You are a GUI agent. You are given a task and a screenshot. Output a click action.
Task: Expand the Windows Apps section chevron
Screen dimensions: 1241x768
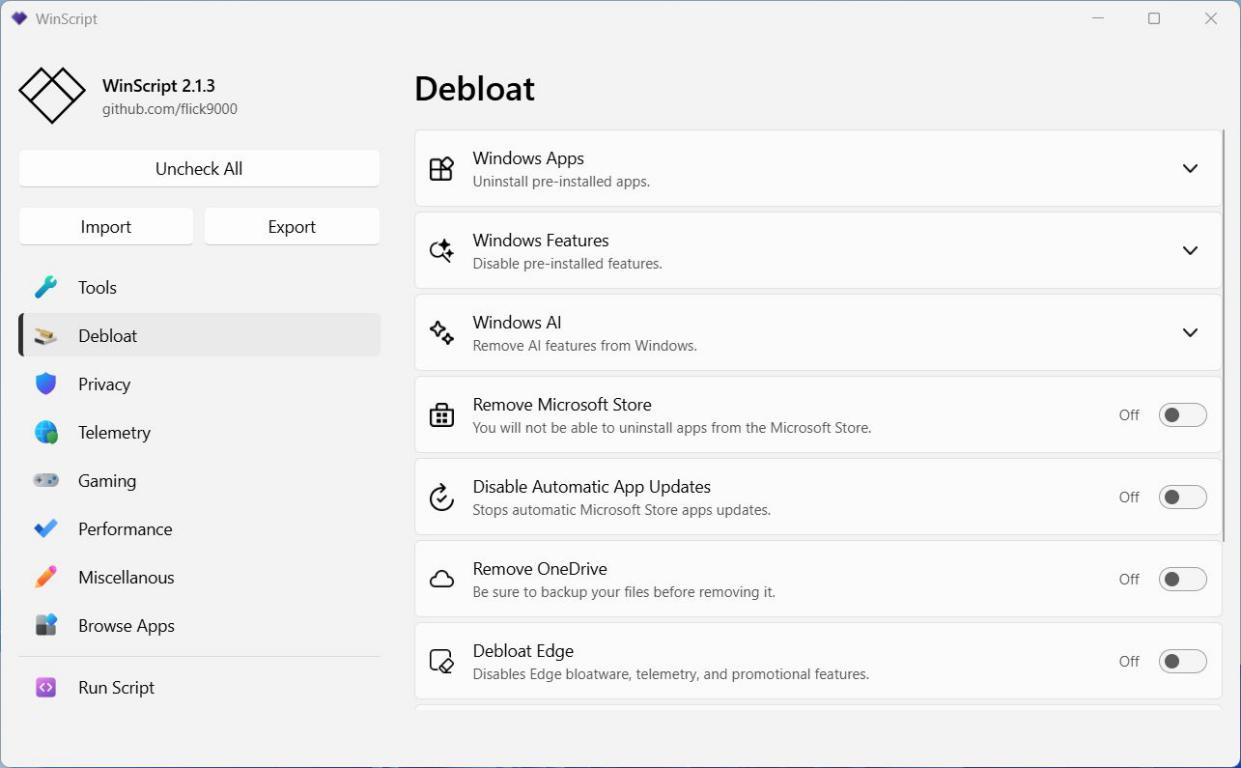(1190, 169)
